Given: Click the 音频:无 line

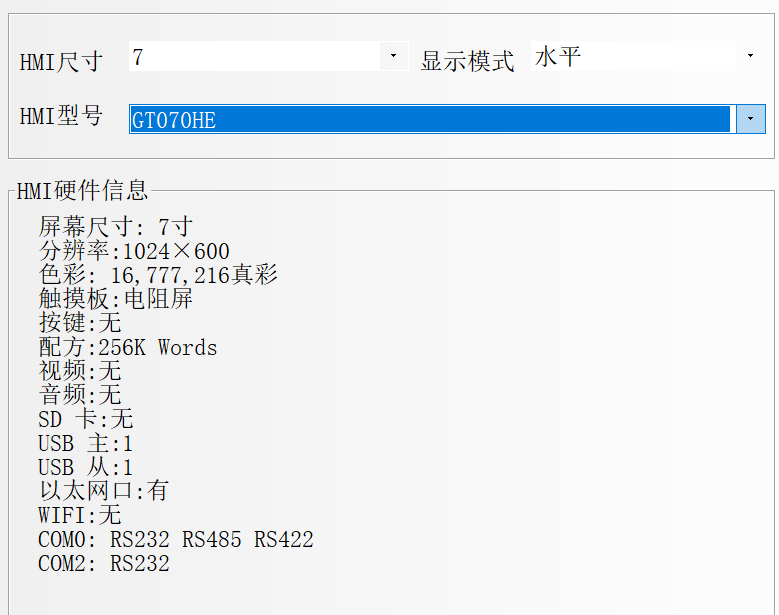Looking at the screenshot, I should [80, 394].
